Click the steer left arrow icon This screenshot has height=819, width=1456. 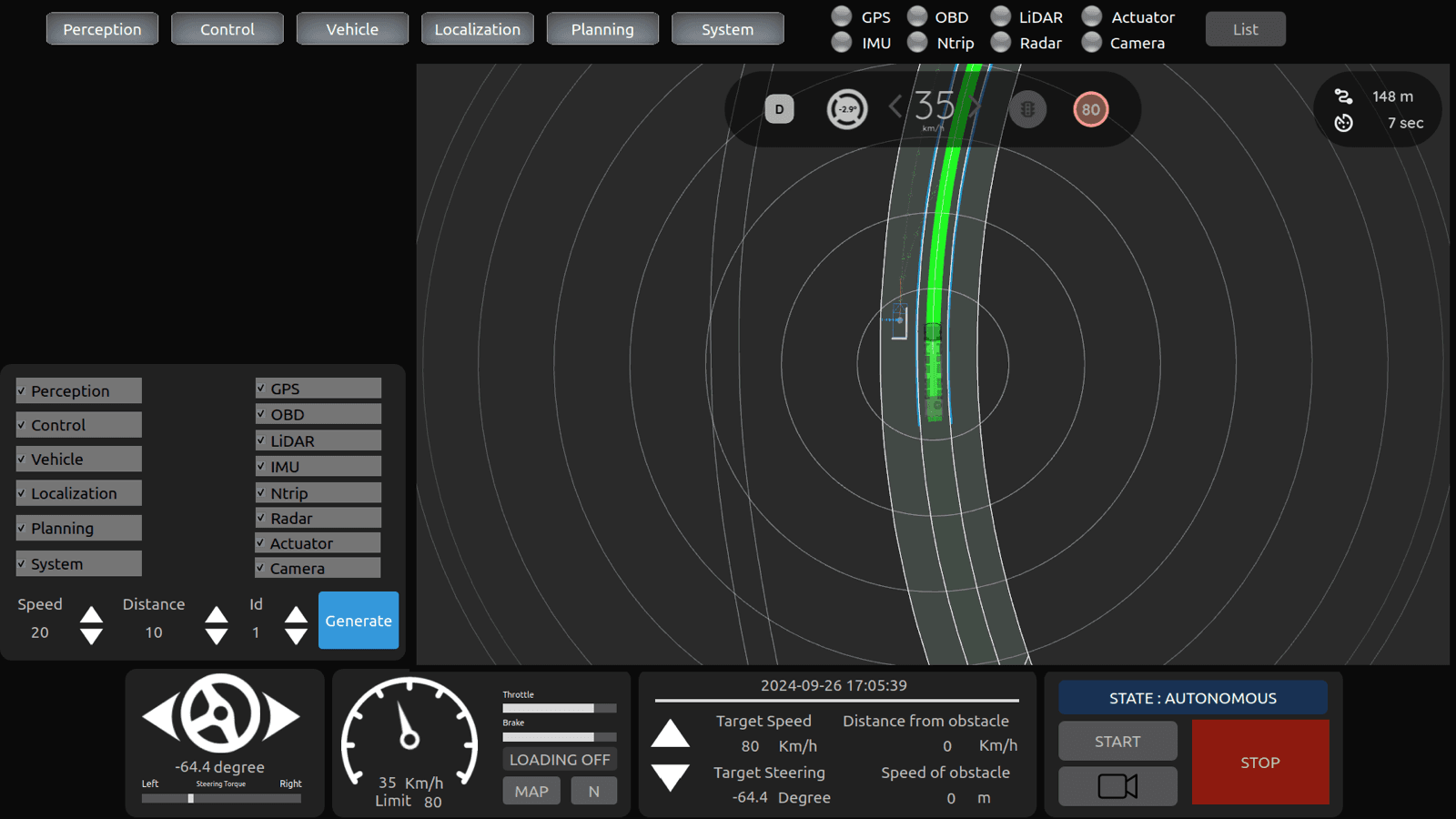pyautogui.click(x=160, y=716)
